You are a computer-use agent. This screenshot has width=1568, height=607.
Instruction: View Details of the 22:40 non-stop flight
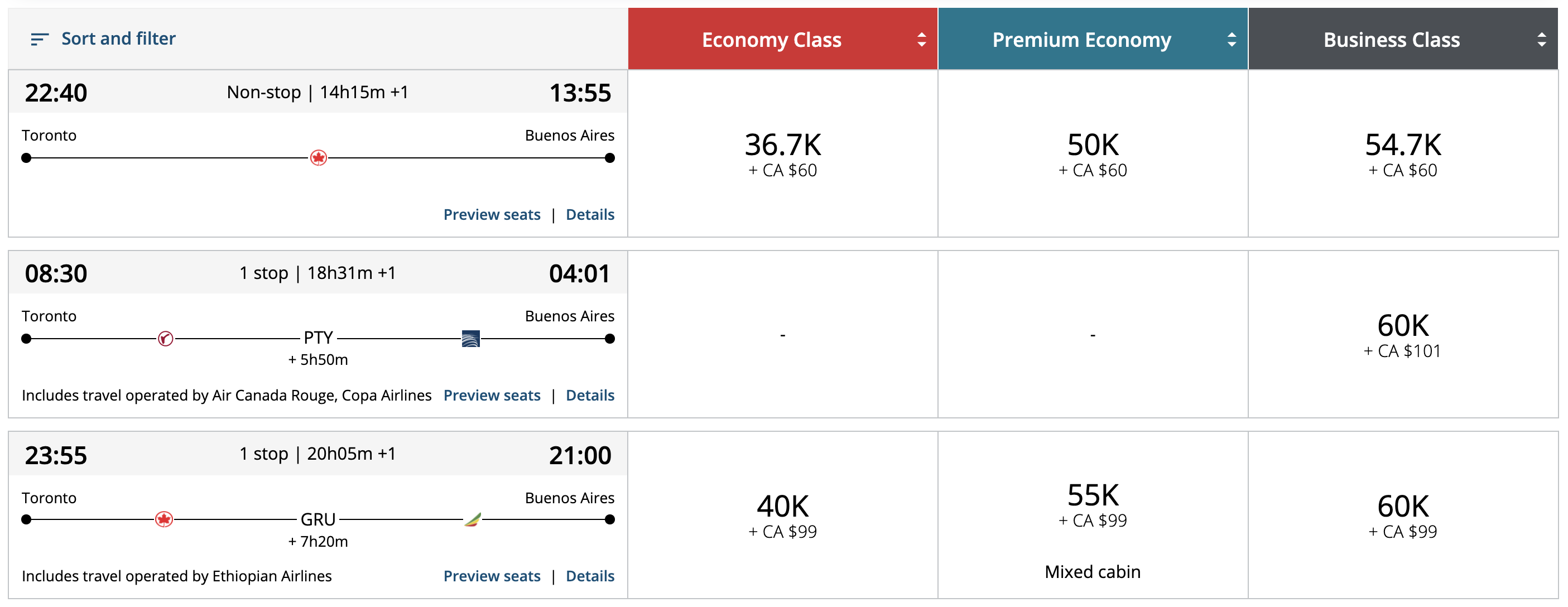590,215
